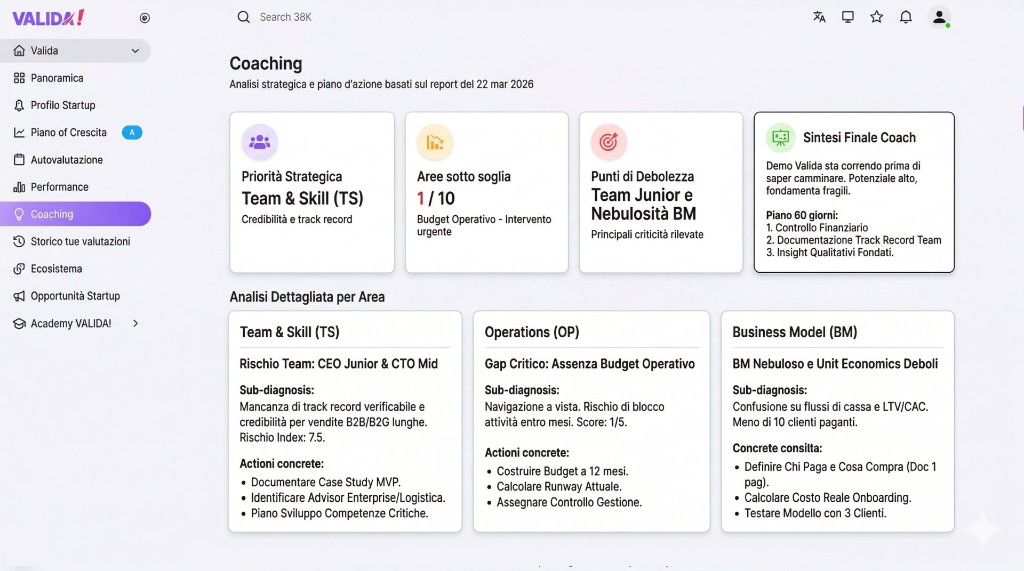Click the 1 / 10 score
1024x571 pixels.
(436, 199)
